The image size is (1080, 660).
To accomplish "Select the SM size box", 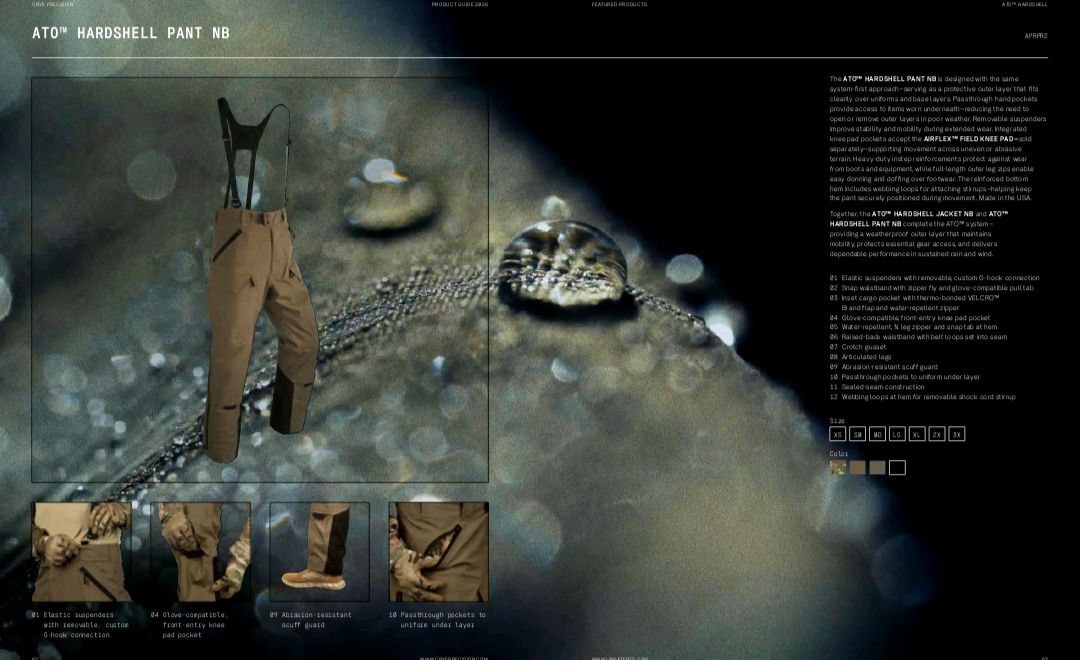I will (858, 434).
